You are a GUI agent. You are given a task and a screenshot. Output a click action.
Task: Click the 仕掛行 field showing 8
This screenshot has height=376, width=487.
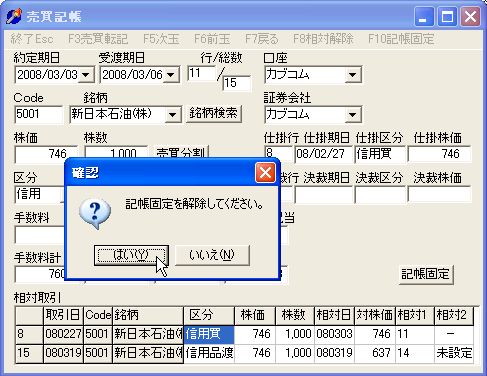[x=278, y=154]
